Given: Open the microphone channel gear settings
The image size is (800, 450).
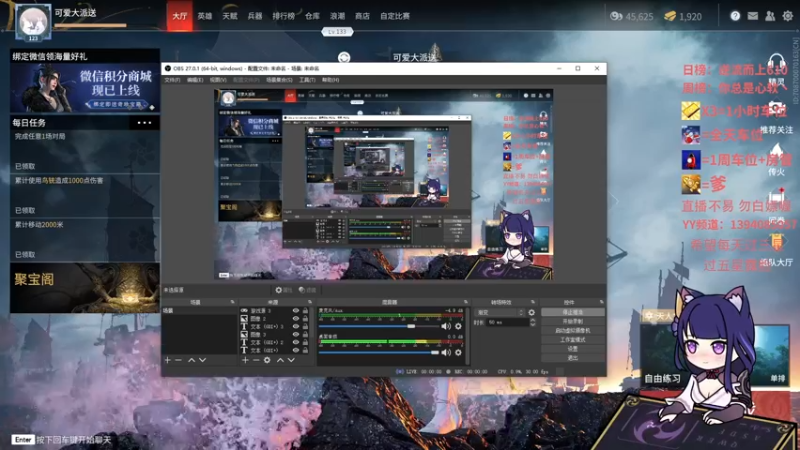Looking at the screenshot, I should tap(458, 326).
